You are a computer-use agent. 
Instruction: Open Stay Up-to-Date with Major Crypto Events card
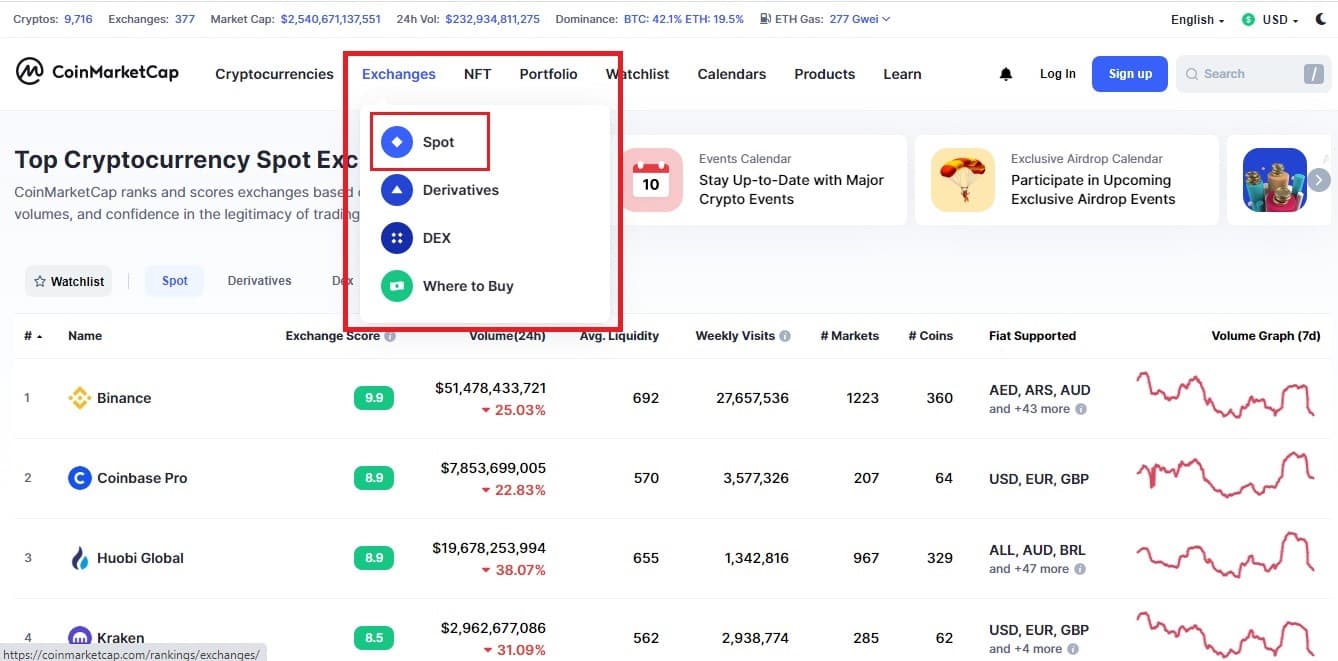(763, 180)
